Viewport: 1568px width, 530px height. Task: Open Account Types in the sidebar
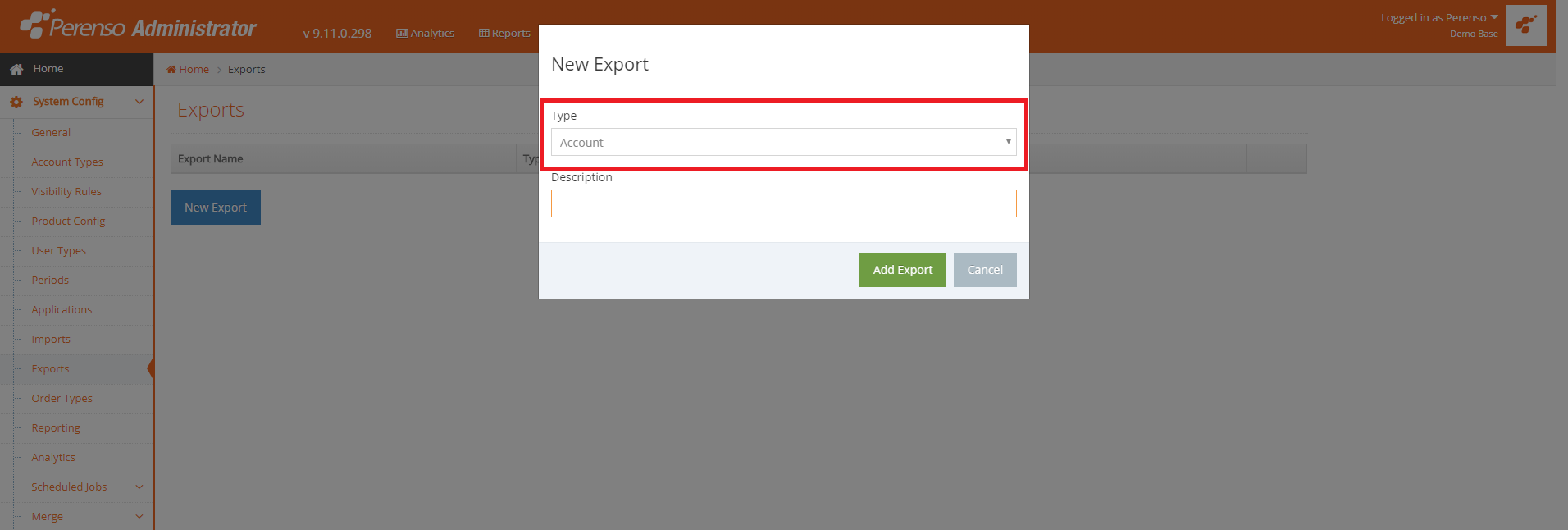click(67, 162)
